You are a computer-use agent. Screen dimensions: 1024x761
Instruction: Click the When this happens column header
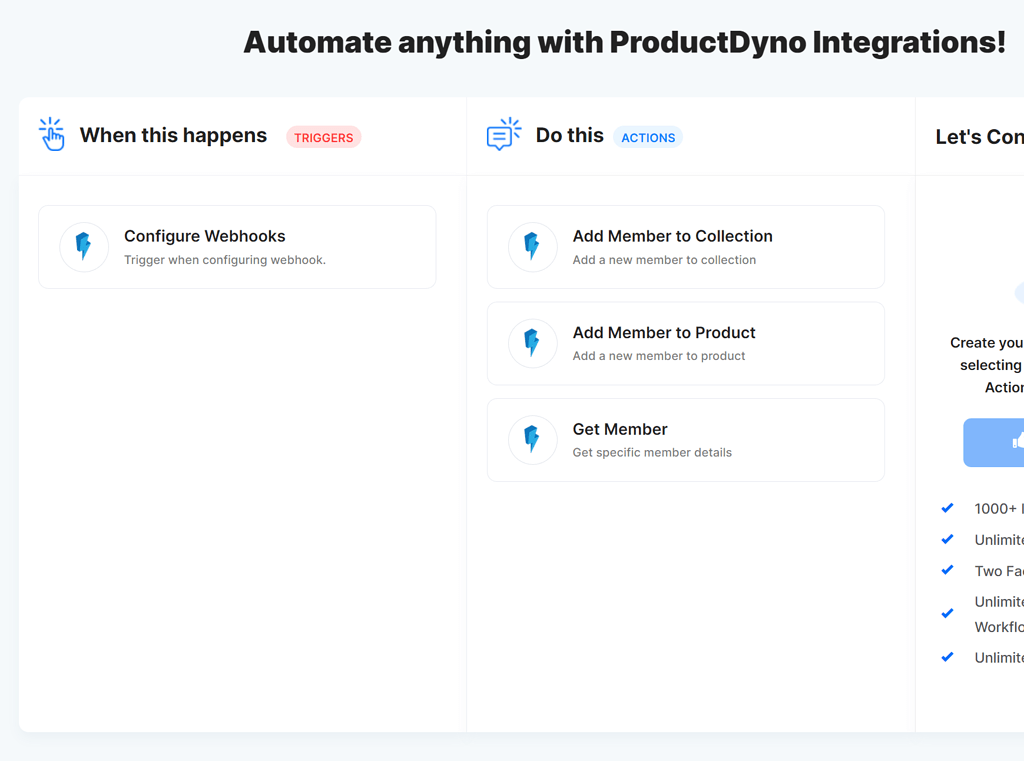tap(173, 135)
